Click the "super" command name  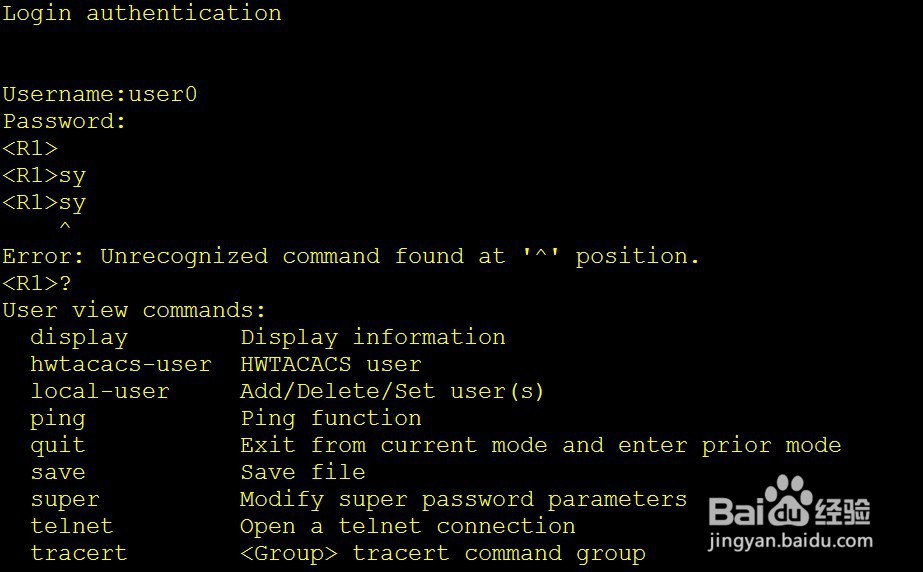tap(65, 499)
